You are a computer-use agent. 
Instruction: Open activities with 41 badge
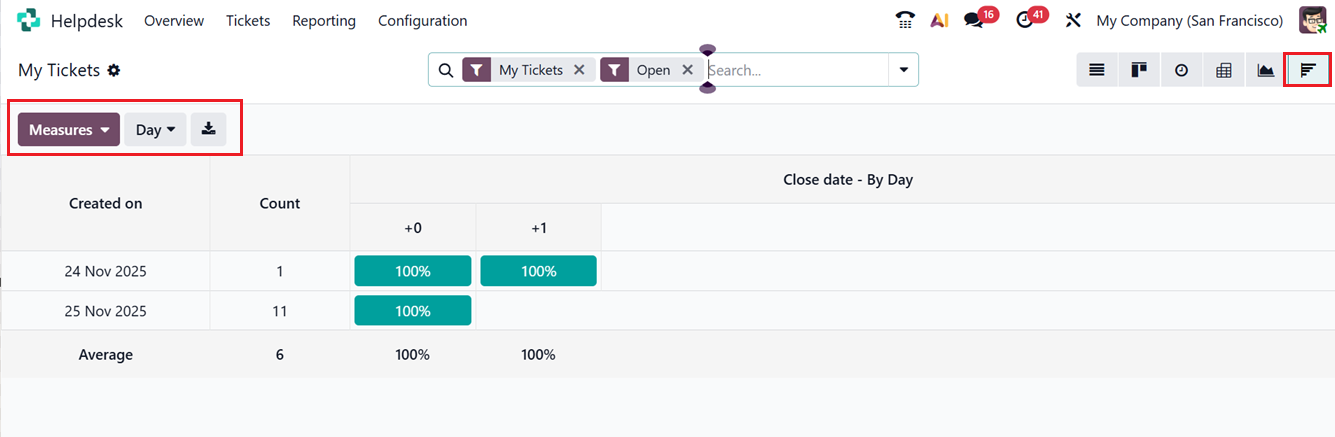click(x=1024, y=20)
